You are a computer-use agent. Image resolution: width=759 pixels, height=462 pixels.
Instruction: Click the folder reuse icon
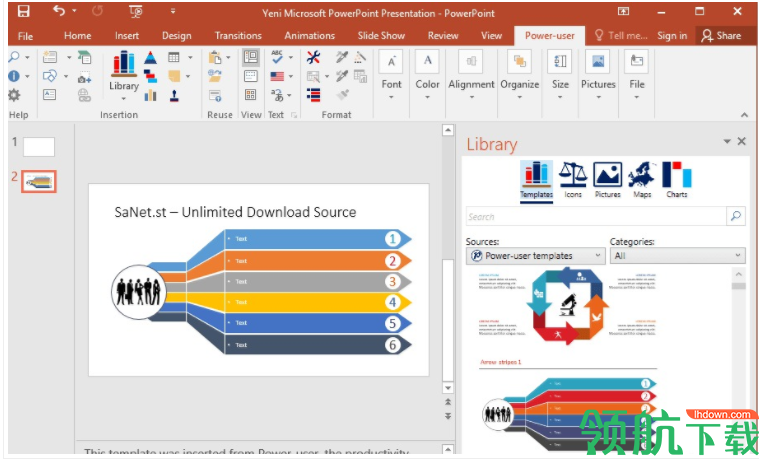point(215,76)
